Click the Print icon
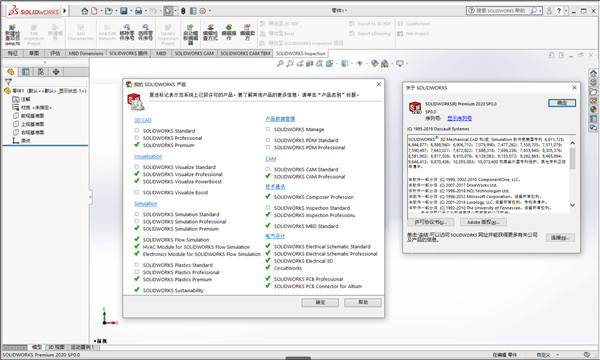 click(139, 11)
